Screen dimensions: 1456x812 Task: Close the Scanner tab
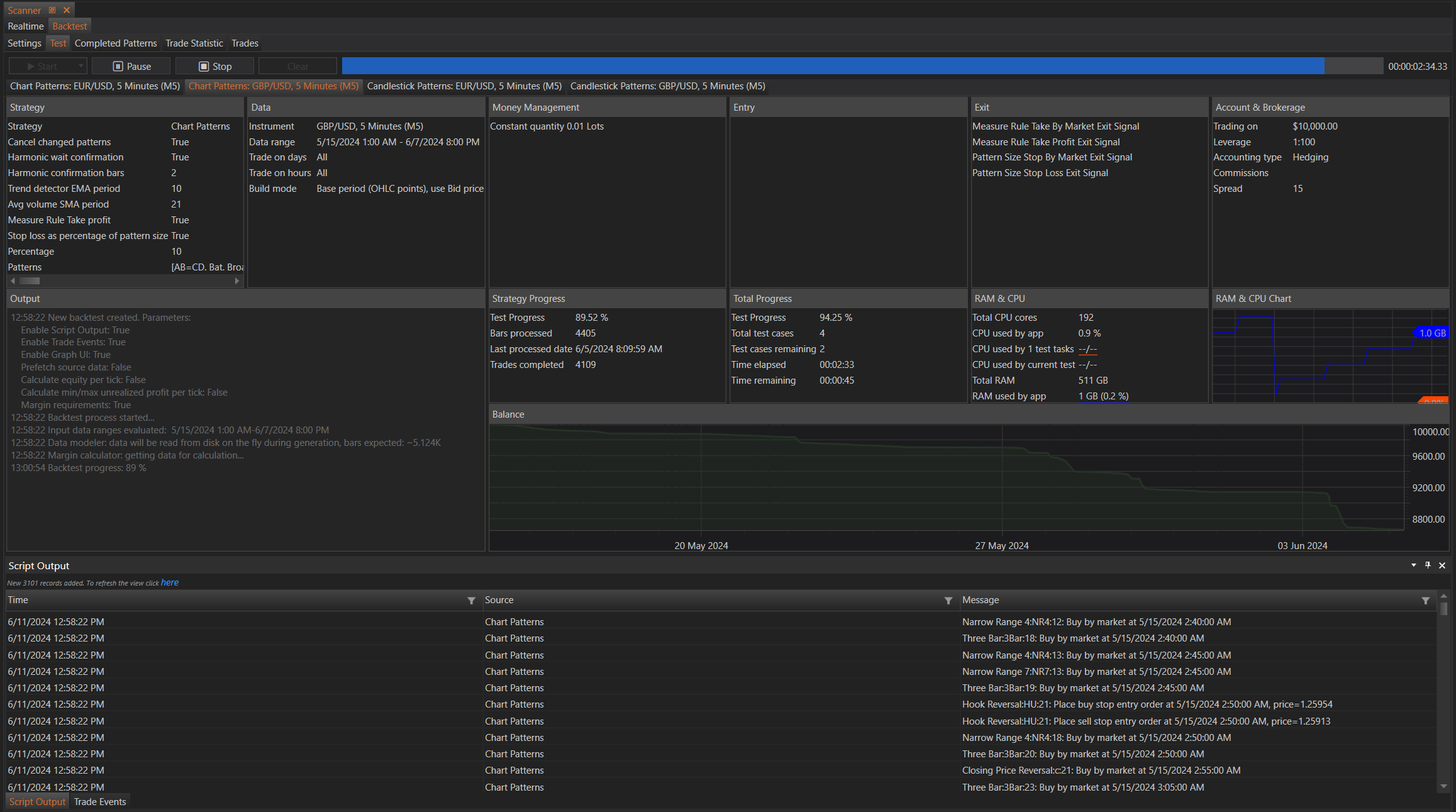point(67,10)
